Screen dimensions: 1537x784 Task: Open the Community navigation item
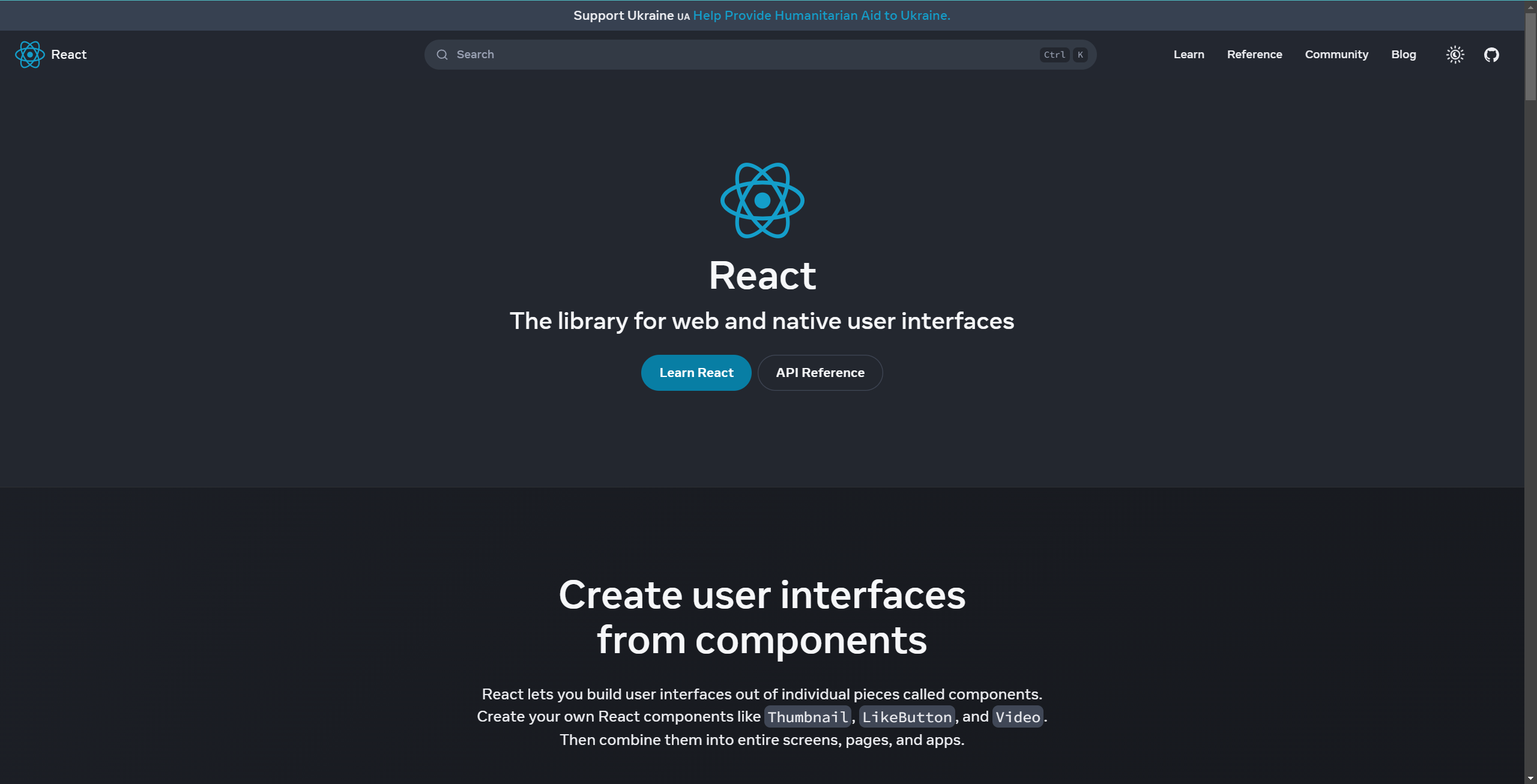[1336, 55]
